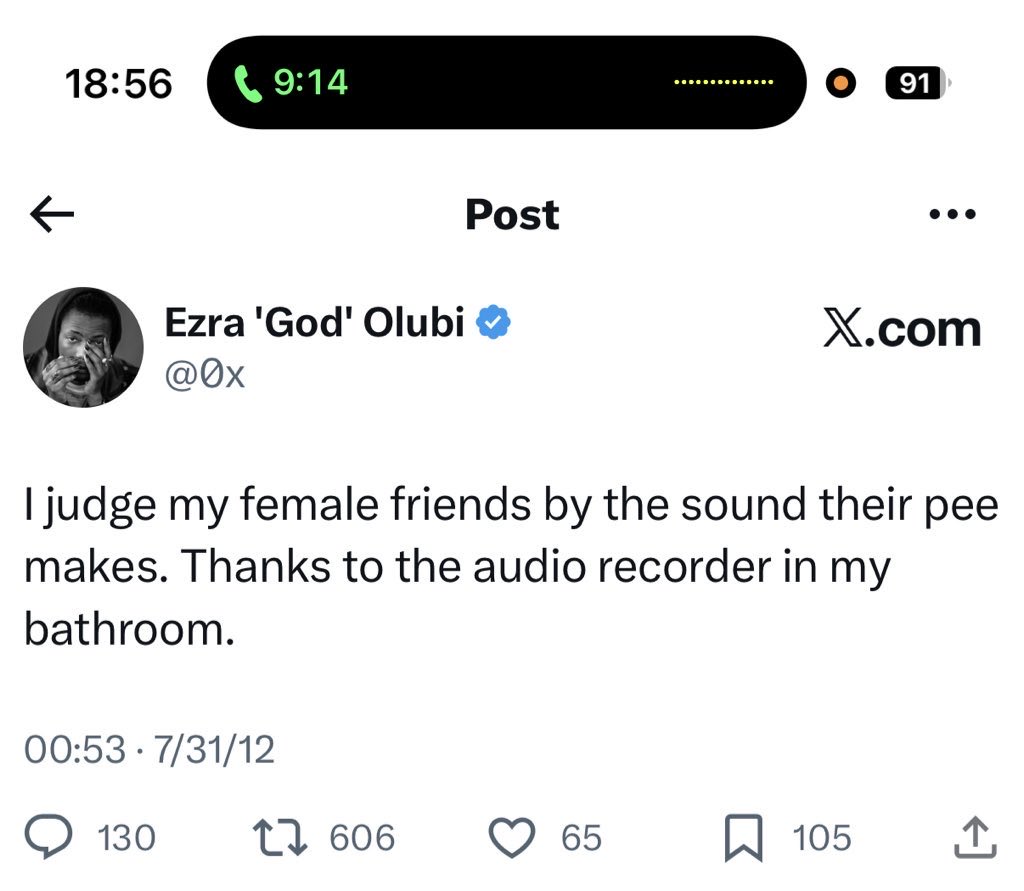The image size is (1024, 891).
Task: Check the 91% battery indicator
Action: point(916,84)
